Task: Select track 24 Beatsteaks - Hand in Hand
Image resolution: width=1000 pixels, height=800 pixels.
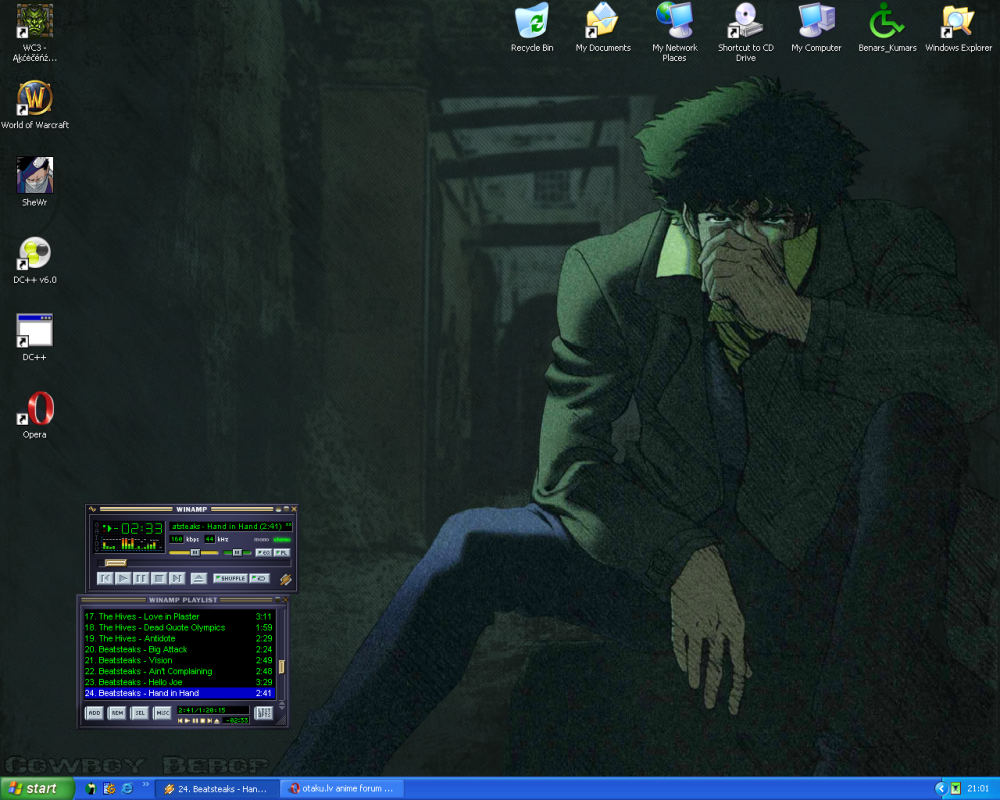Action: point(179,693)
